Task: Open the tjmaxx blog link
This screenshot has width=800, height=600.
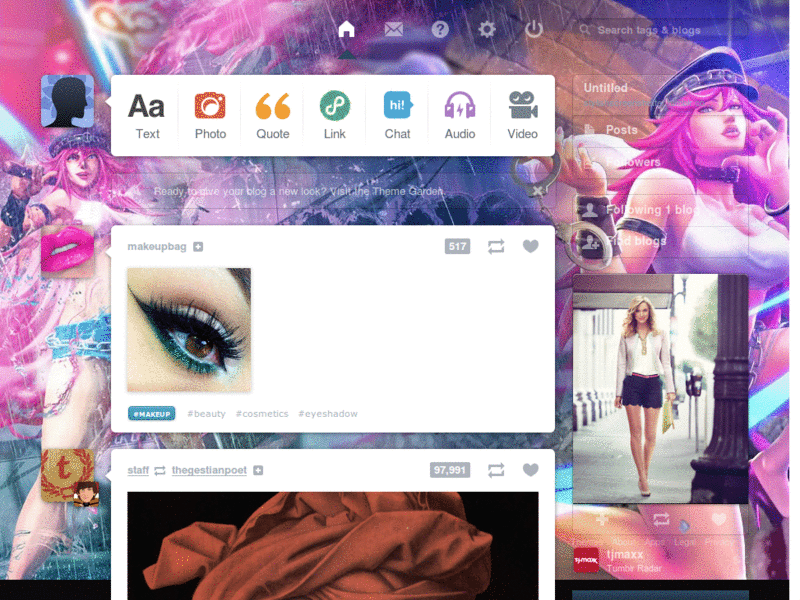Action: (x=625, y=554)
